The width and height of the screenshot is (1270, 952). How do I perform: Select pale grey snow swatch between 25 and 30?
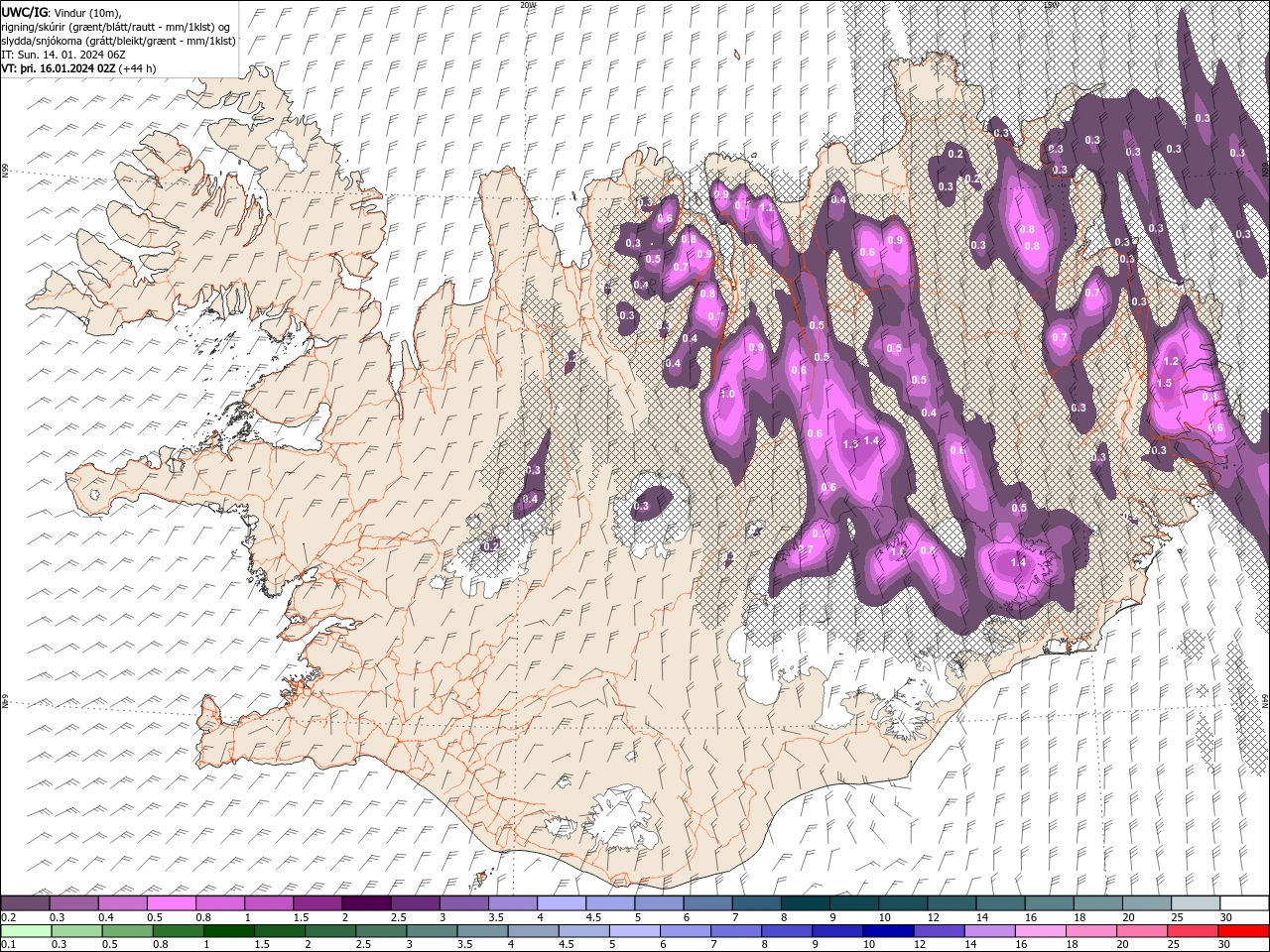[1196, 903]
